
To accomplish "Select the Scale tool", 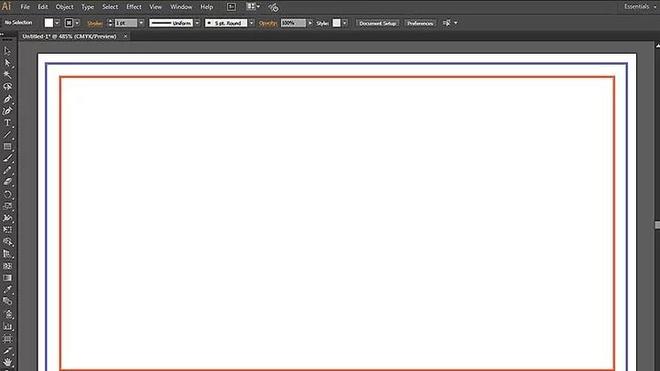I will tap(7, 206).
